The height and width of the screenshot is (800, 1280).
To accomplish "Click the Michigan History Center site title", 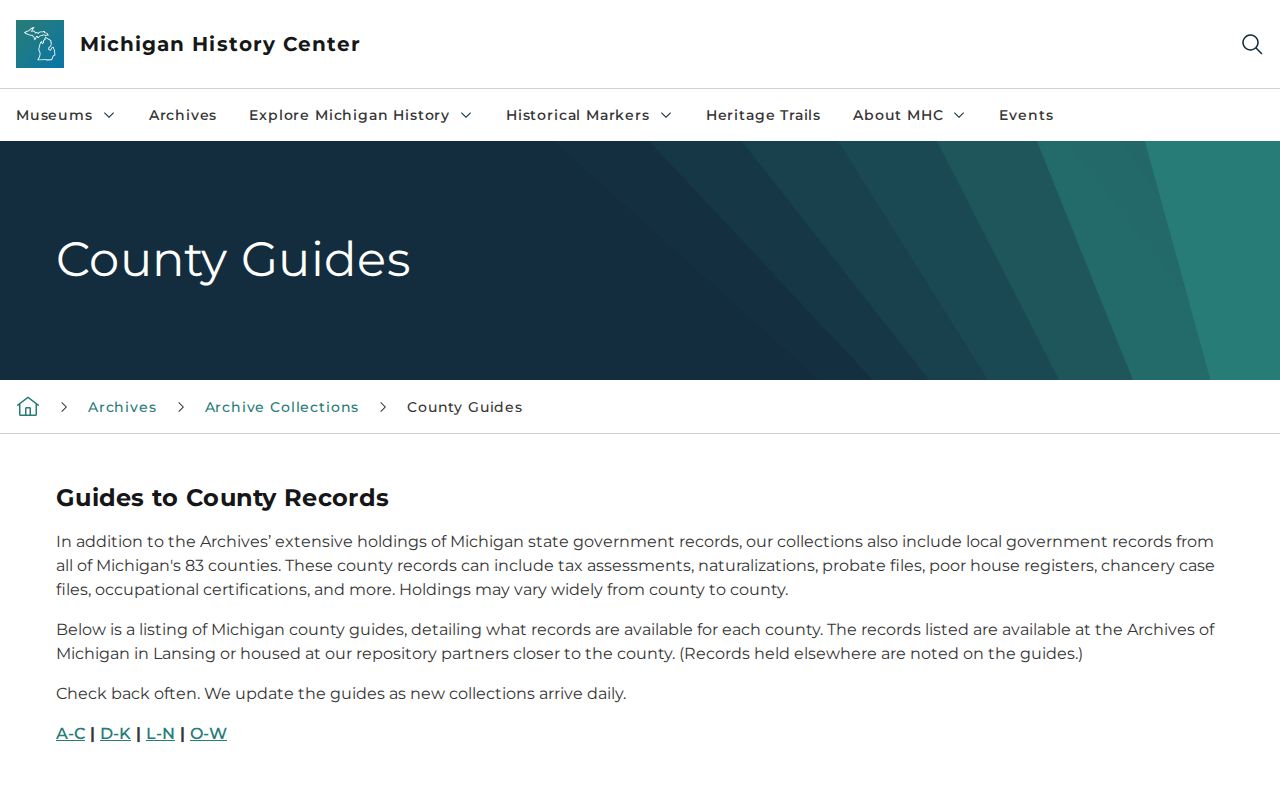I will [220, 44].
